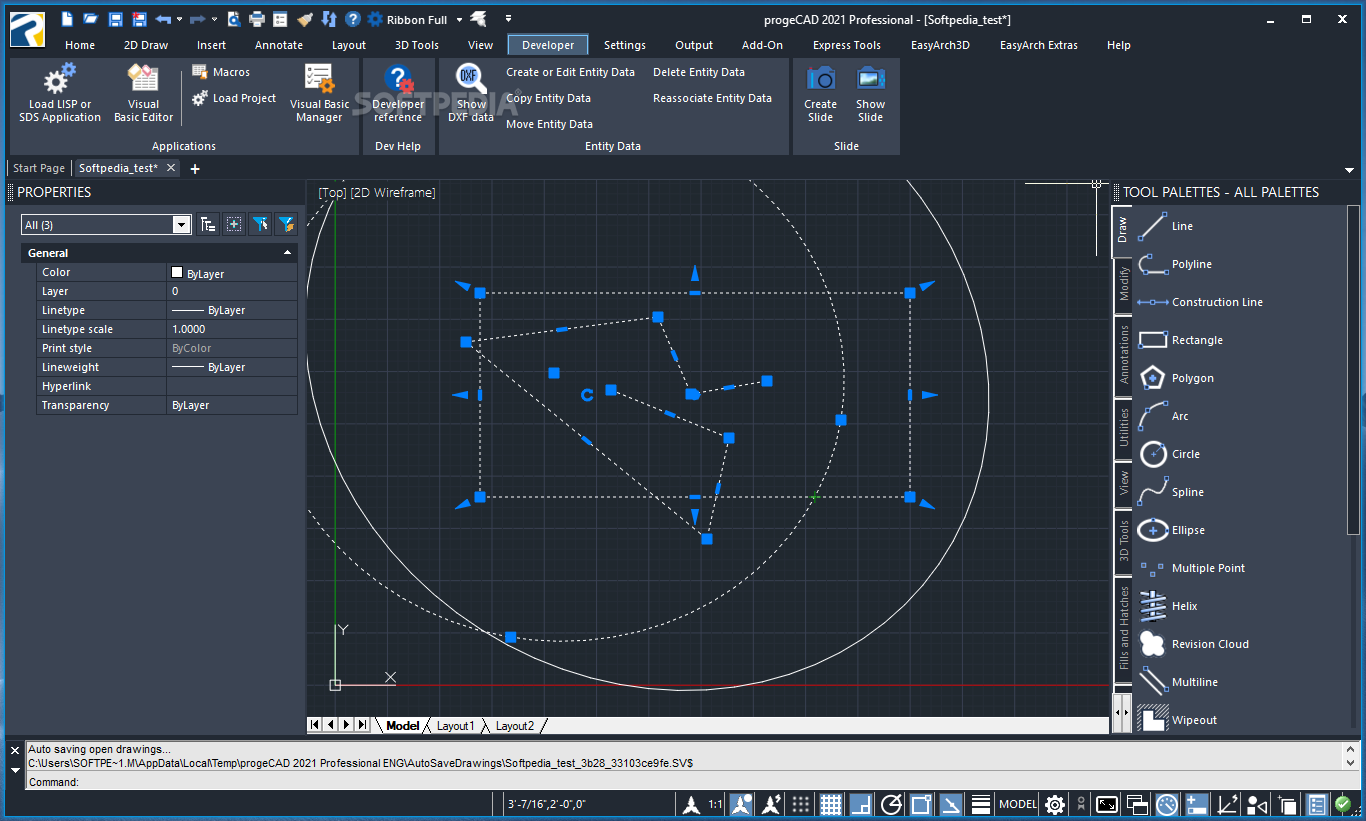Screen dimensions: 1366x821
Task: Click the Load LISP or SDS Application icon
Action: tap(59, 78)
